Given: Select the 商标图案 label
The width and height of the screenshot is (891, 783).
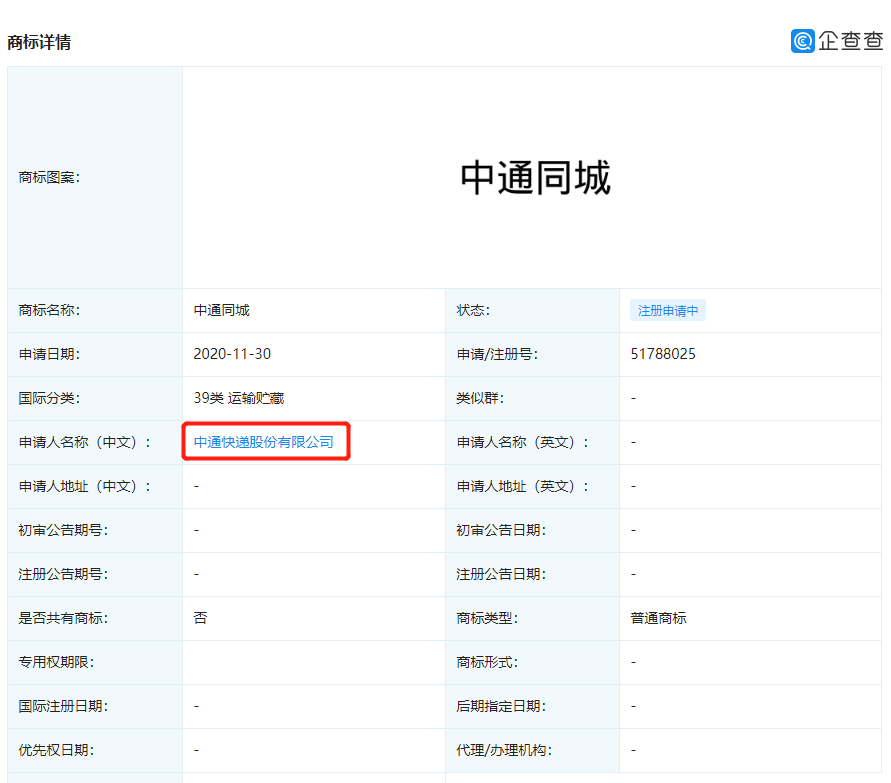Looking at the screenshot, I should [x=49, y=178].
